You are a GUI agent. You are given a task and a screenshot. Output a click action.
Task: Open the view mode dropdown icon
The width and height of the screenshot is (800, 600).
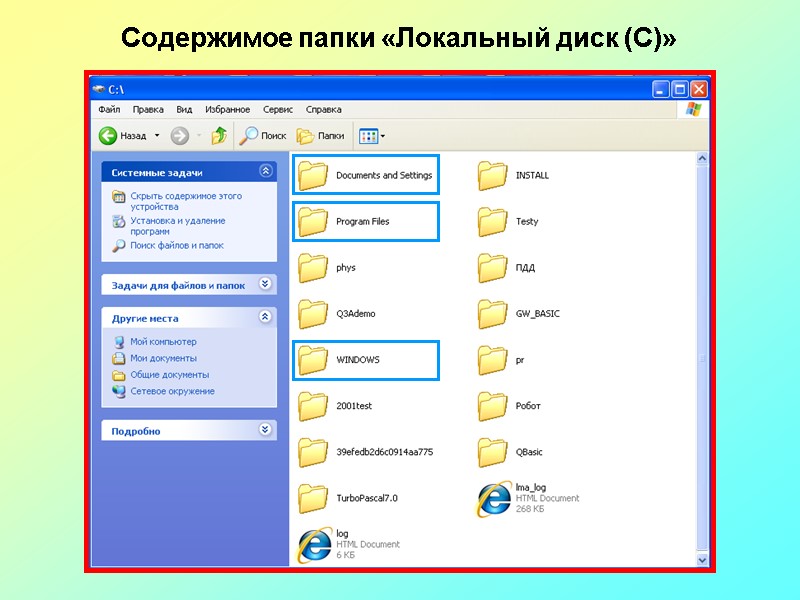pyautogui.click(x=372, y=136)
